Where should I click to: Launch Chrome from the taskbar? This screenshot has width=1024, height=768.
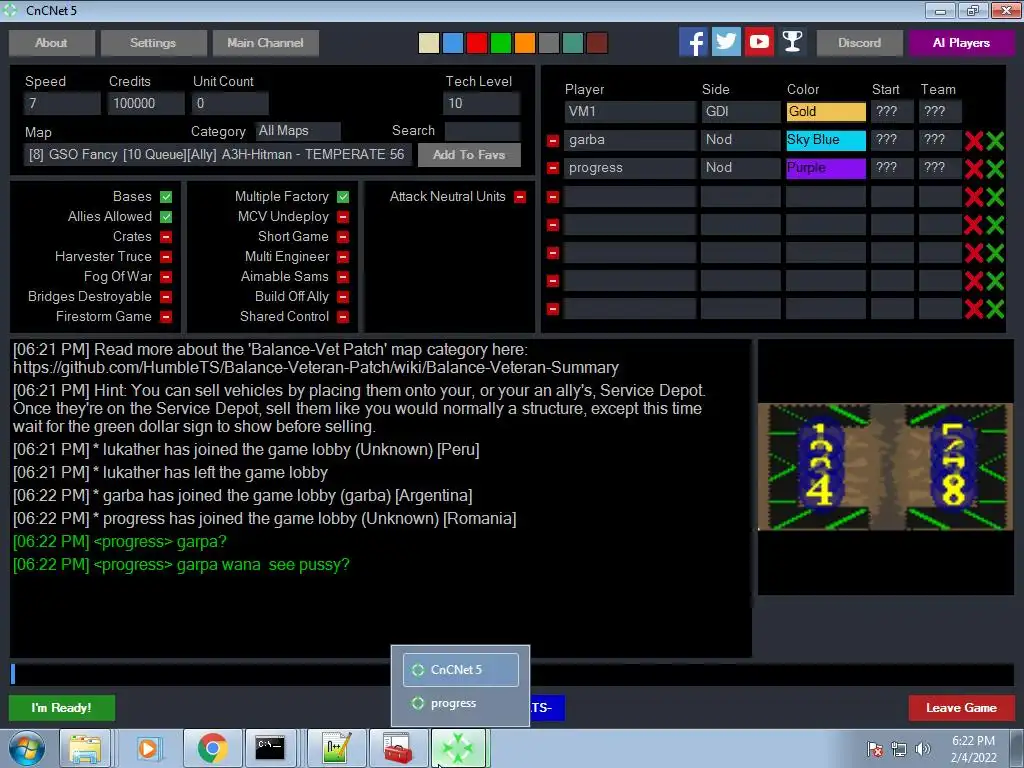[x=212, y=748]
